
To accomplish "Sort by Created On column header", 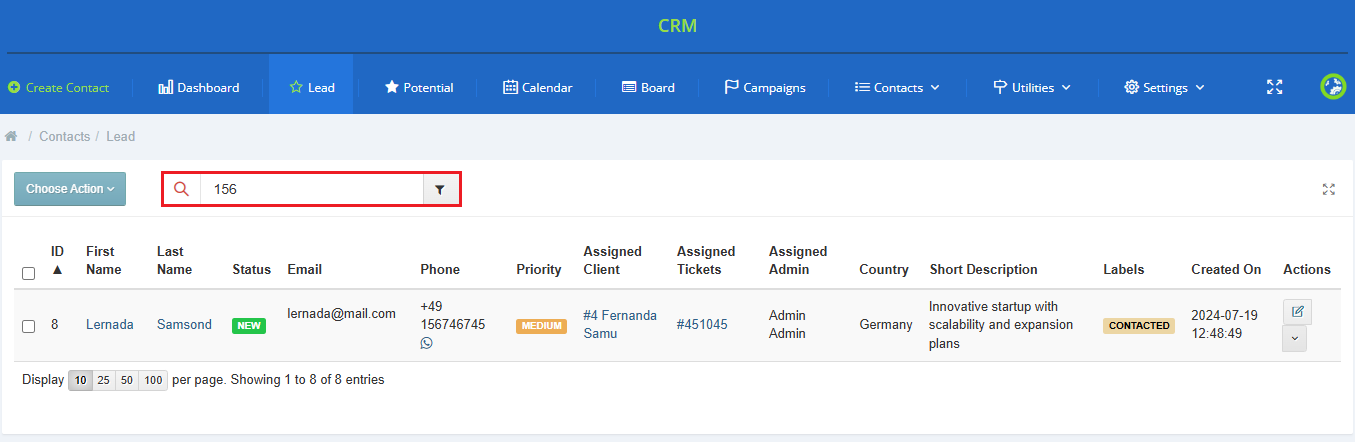I will pos(1226,269).
